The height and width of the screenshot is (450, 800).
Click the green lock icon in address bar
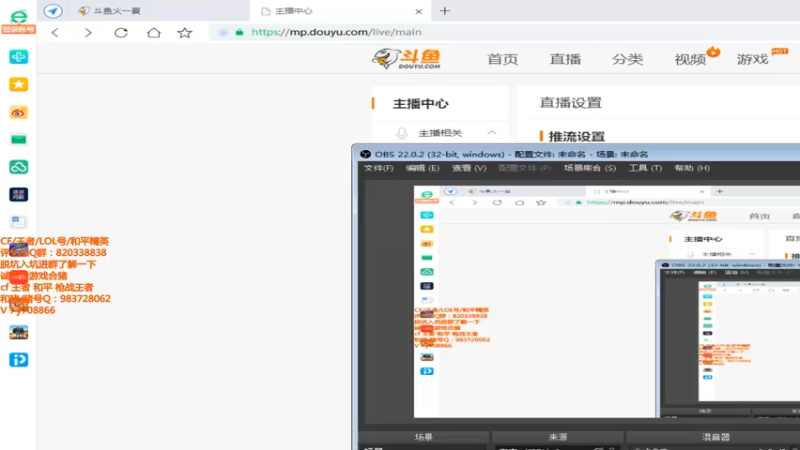pos(239,32)
